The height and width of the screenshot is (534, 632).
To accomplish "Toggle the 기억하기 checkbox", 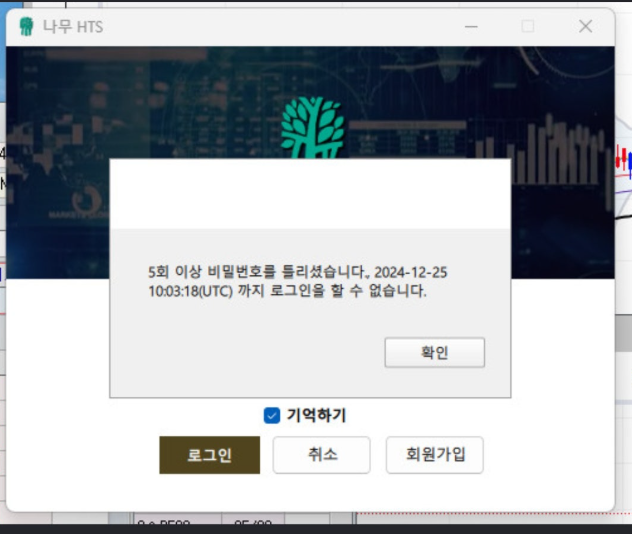I will tap(272, 415).
